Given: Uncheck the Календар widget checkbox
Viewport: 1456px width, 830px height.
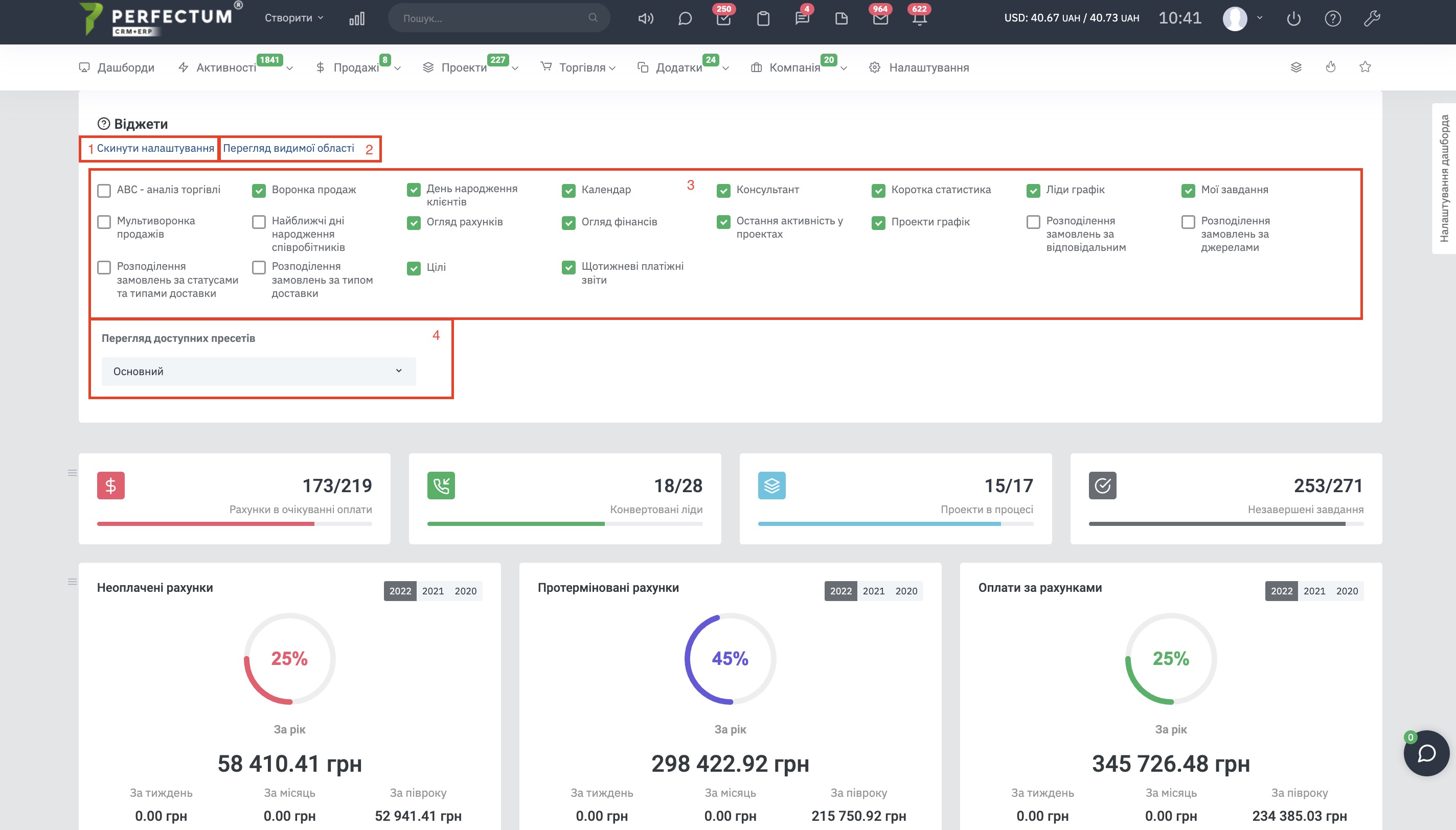Looking at the screenshot, I should [568, 191].
